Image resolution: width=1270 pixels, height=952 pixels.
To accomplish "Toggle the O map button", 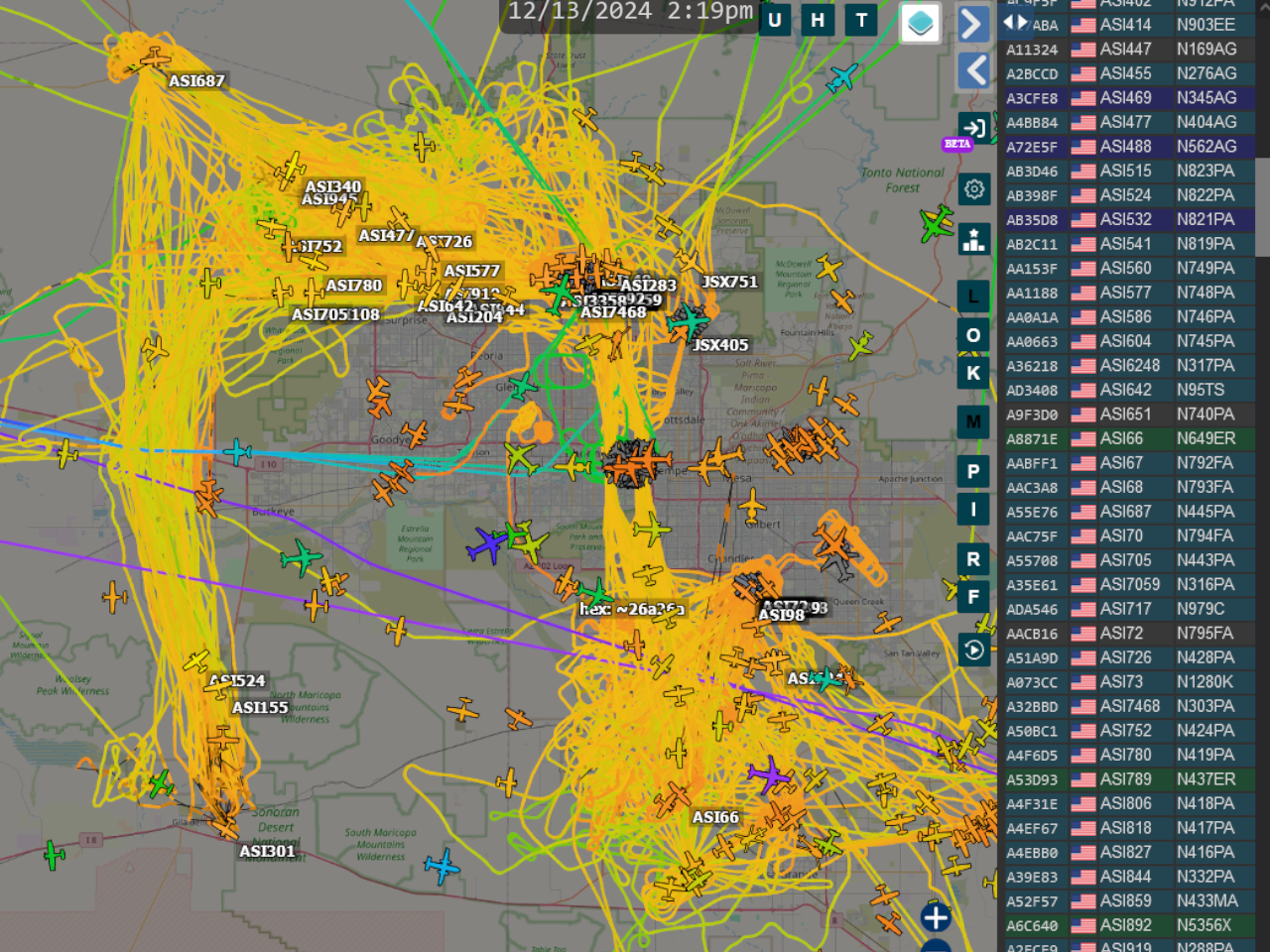I will click(x=973, y=335).
